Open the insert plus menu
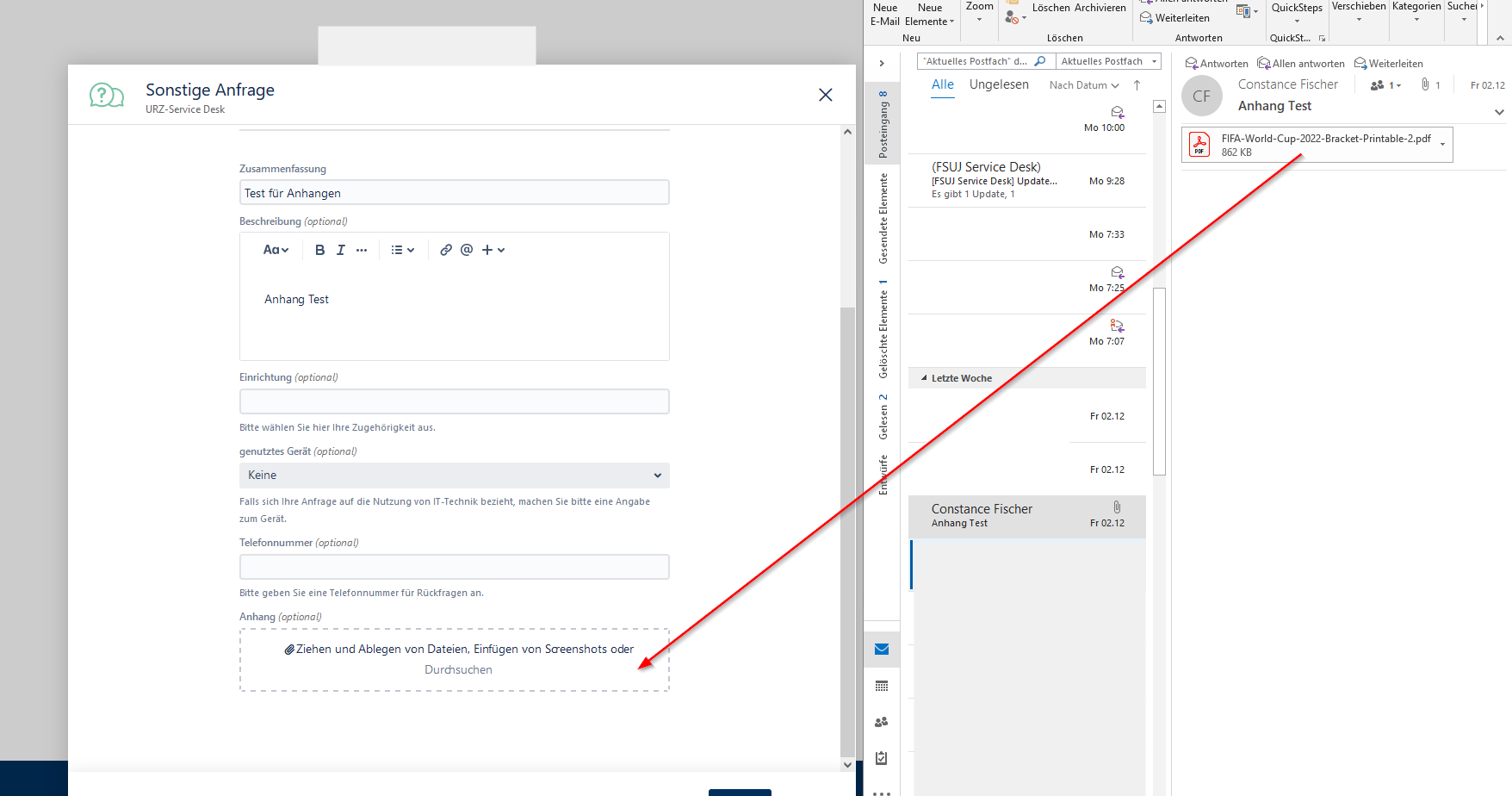This screenshot has height=796, width=1512. click(x=493, y=250)
